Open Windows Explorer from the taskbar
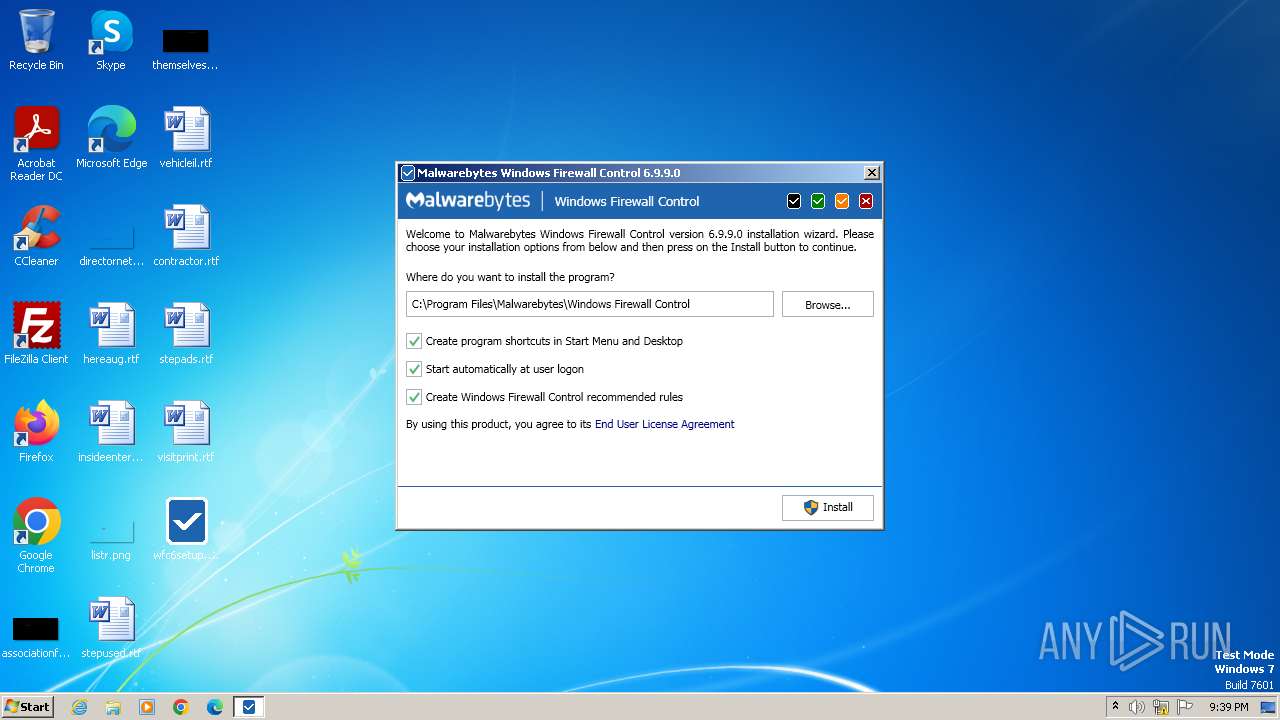This screenshot has height=720, width=1280. (113, 707)
